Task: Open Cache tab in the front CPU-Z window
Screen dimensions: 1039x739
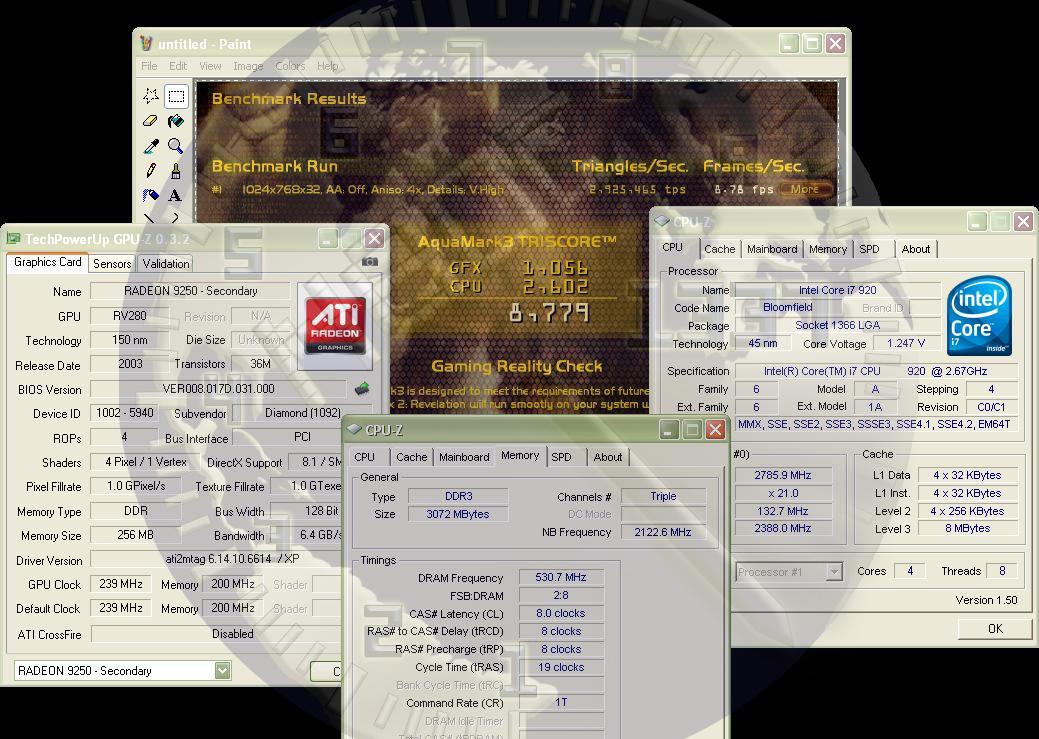Action: point(411,457)
